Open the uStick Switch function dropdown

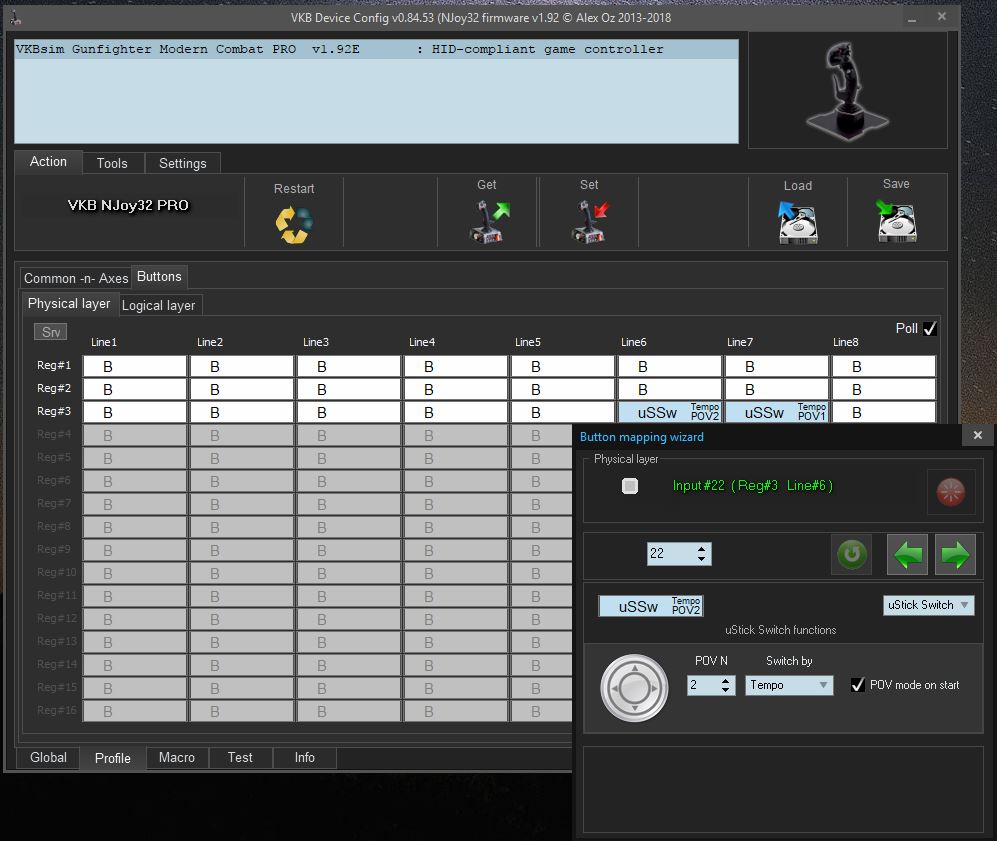928,605
